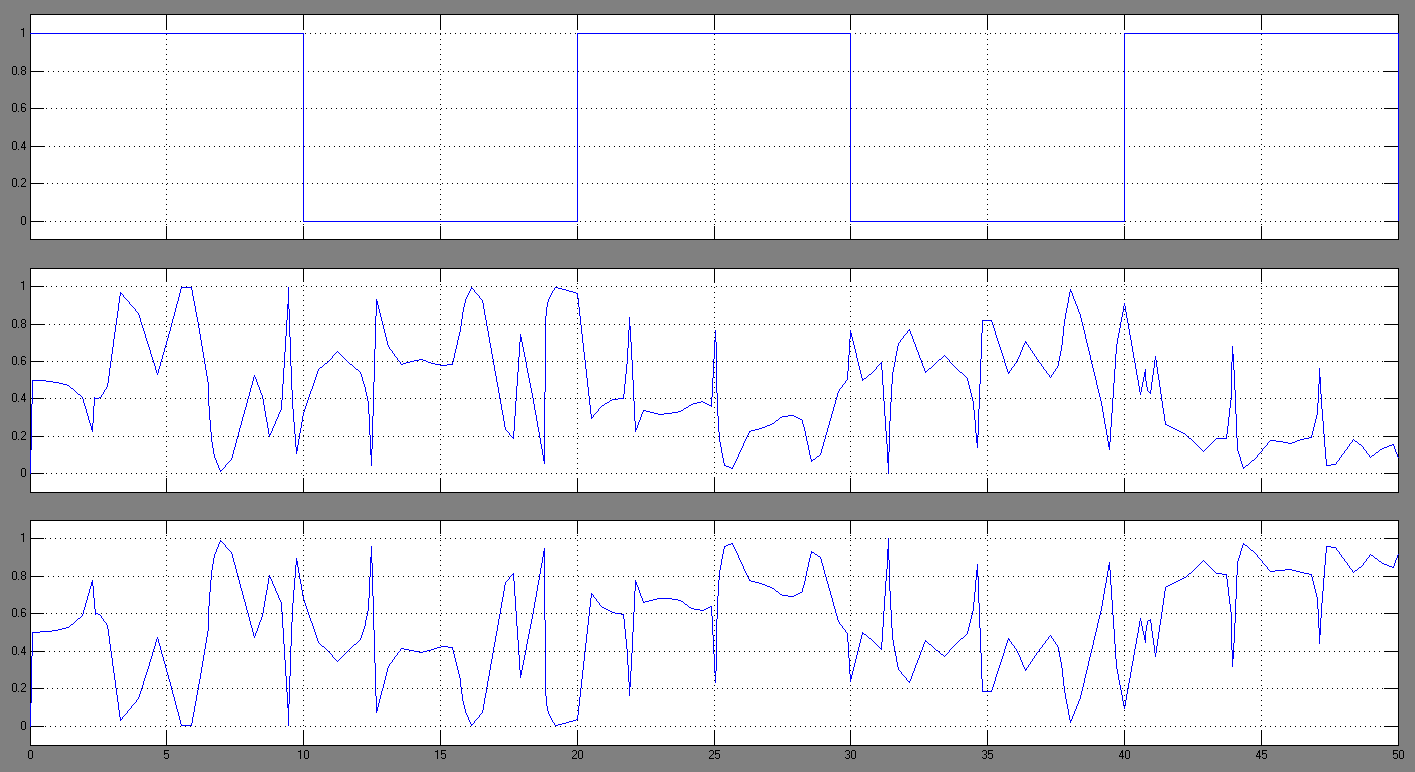Click y-axis label 0.8 of square-wave plot
The image size is (1415, 772).
(18, 71)
